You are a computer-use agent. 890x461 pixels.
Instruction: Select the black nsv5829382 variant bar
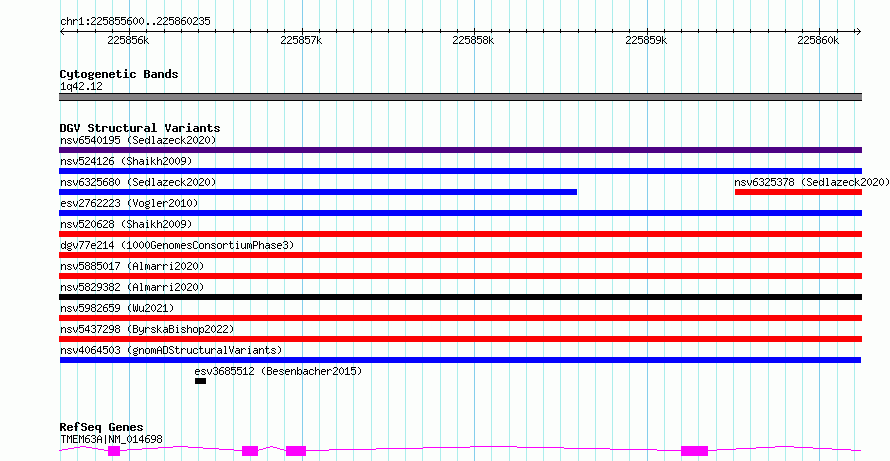pyautogui.click(x=460, y=297)
